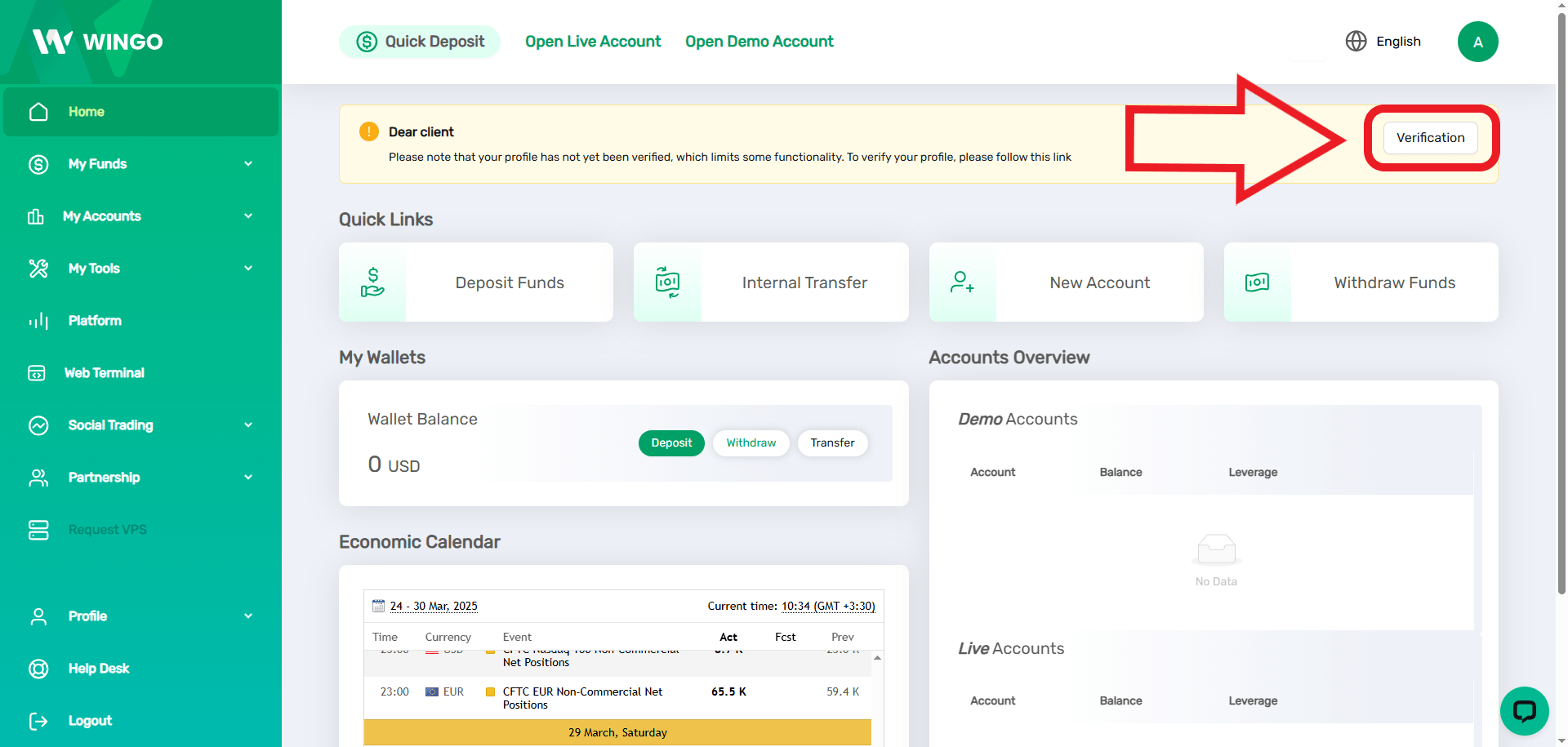Click the Act column header in calendar
Image resolution: width=1568 pixels, height=747 pixels.
pos(728,637)
